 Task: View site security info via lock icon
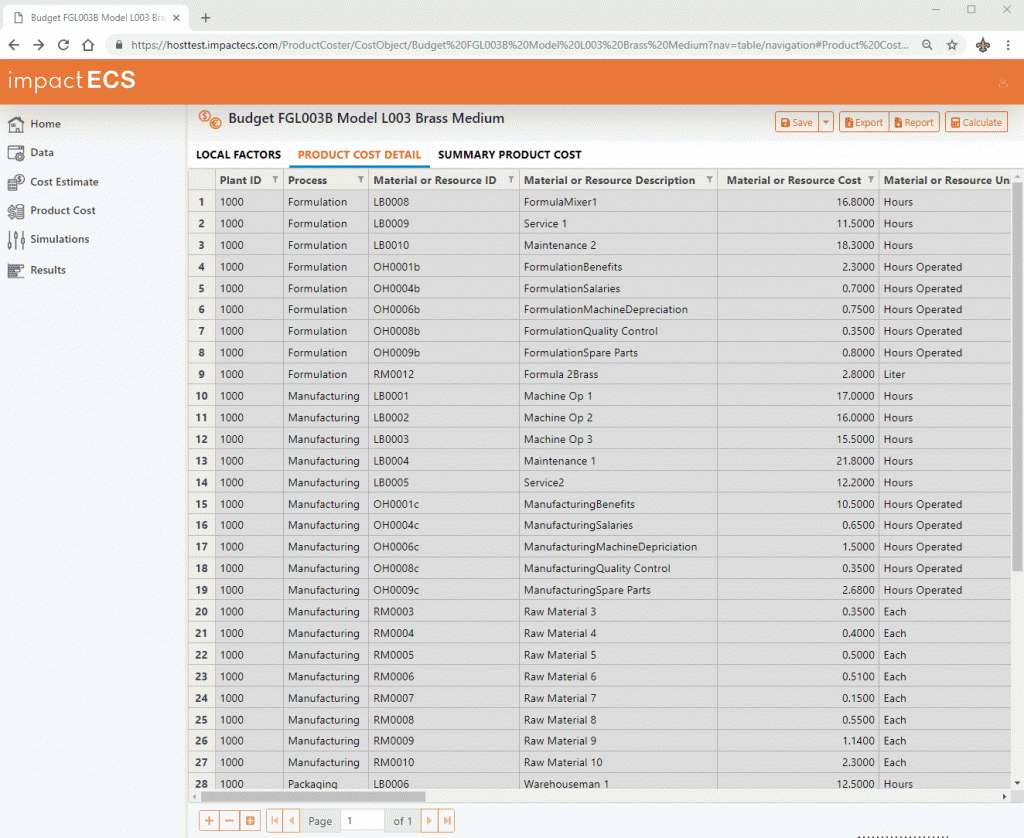119,45
